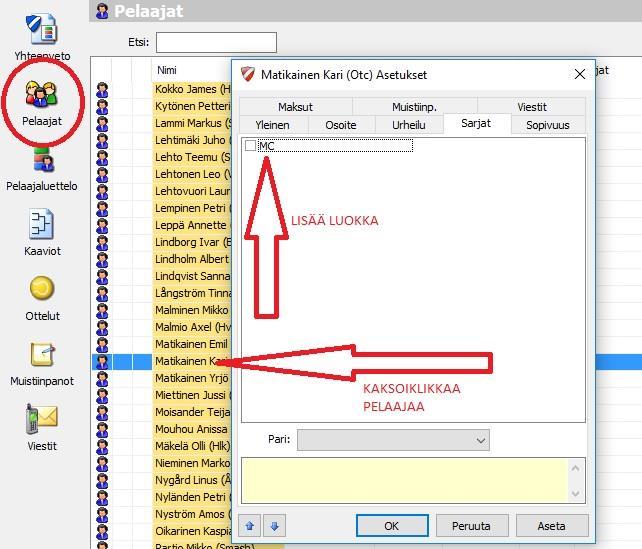Open the Ottelut matches icon
This screenshot has width=642, height=549.
point(42,288)
